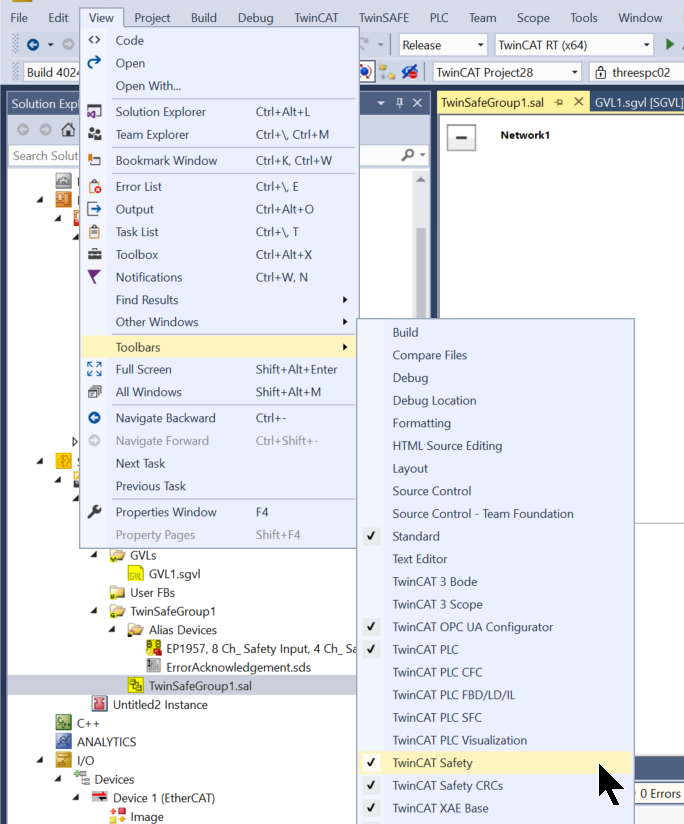
Task: Select Toolbars in the View menu
Action: [218, 347]
